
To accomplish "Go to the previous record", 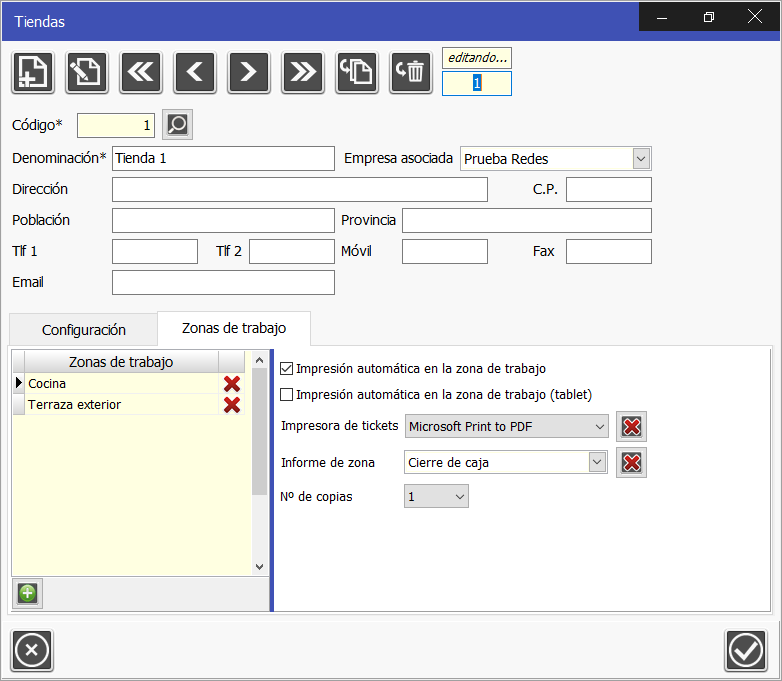I will coord(195,72).
